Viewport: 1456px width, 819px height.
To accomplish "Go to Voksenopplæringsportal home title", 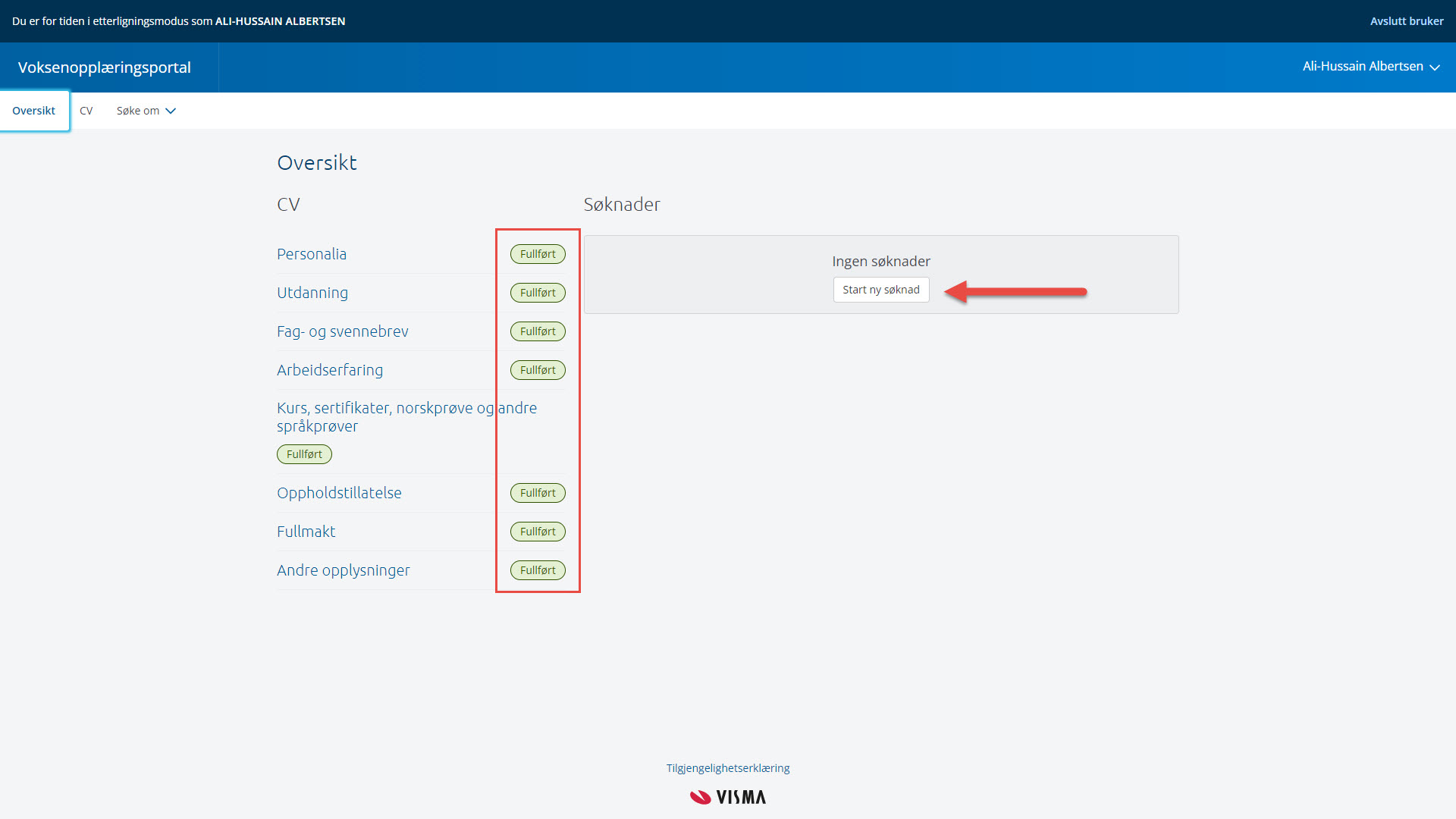I will click(x=105, y=67).
